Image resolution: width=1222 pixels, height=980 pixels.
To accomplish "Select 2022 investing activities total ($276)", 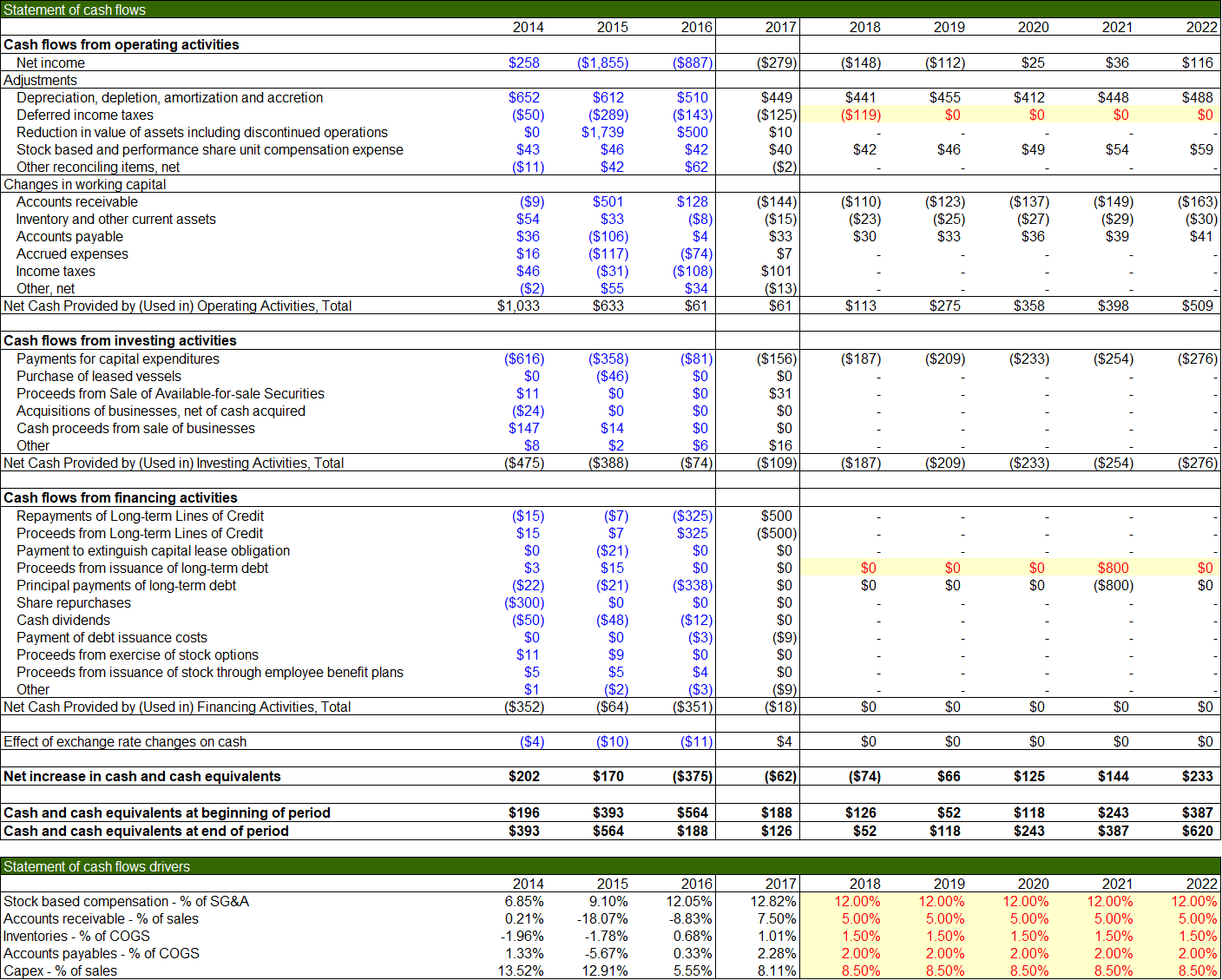I will pyautogui.click(x=1198, y=463).
